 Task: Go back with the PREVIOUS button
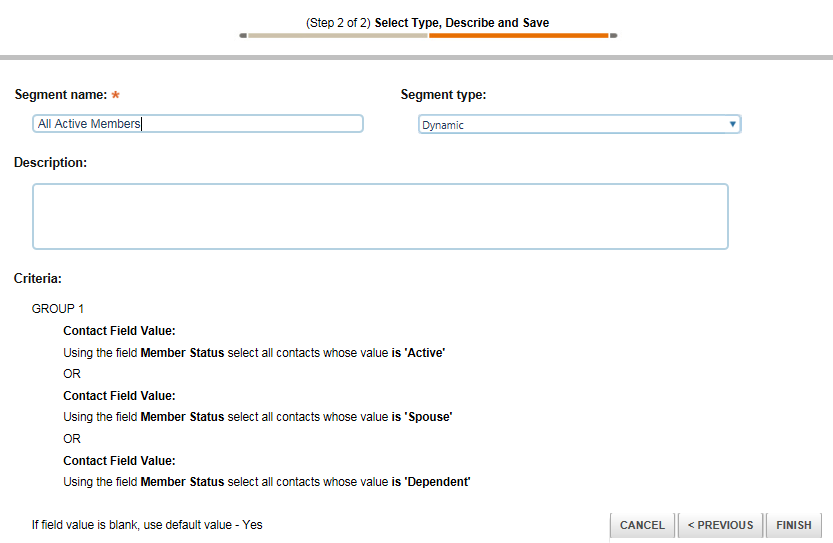720,525
